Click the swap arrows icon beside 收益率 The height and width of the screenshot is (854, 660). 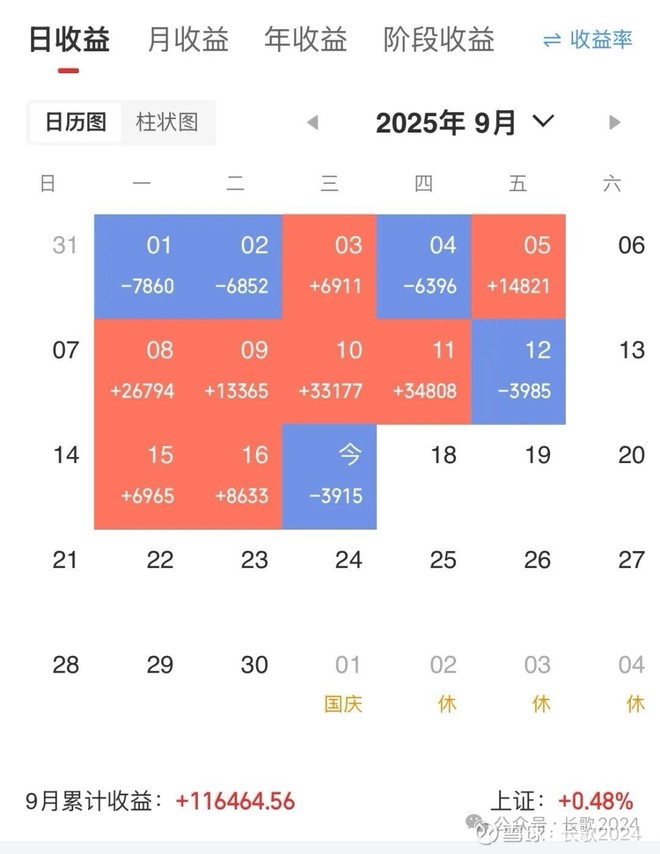click(551, 40)
